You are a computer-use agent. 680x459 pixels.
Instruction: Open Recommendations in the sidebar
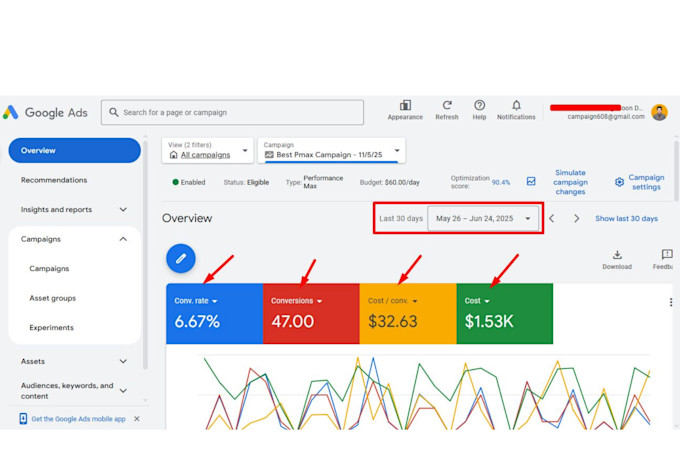54,180
